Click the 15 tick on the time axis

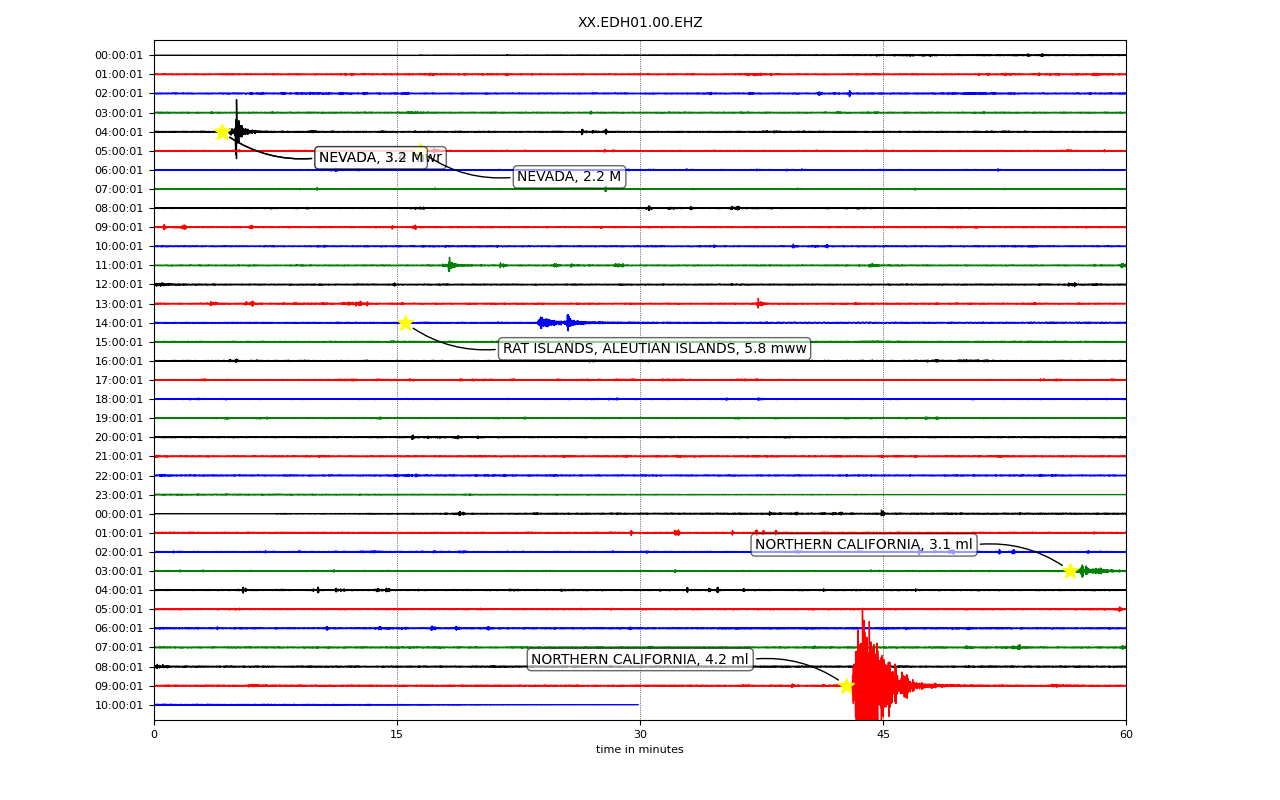[x=397, y=735]
